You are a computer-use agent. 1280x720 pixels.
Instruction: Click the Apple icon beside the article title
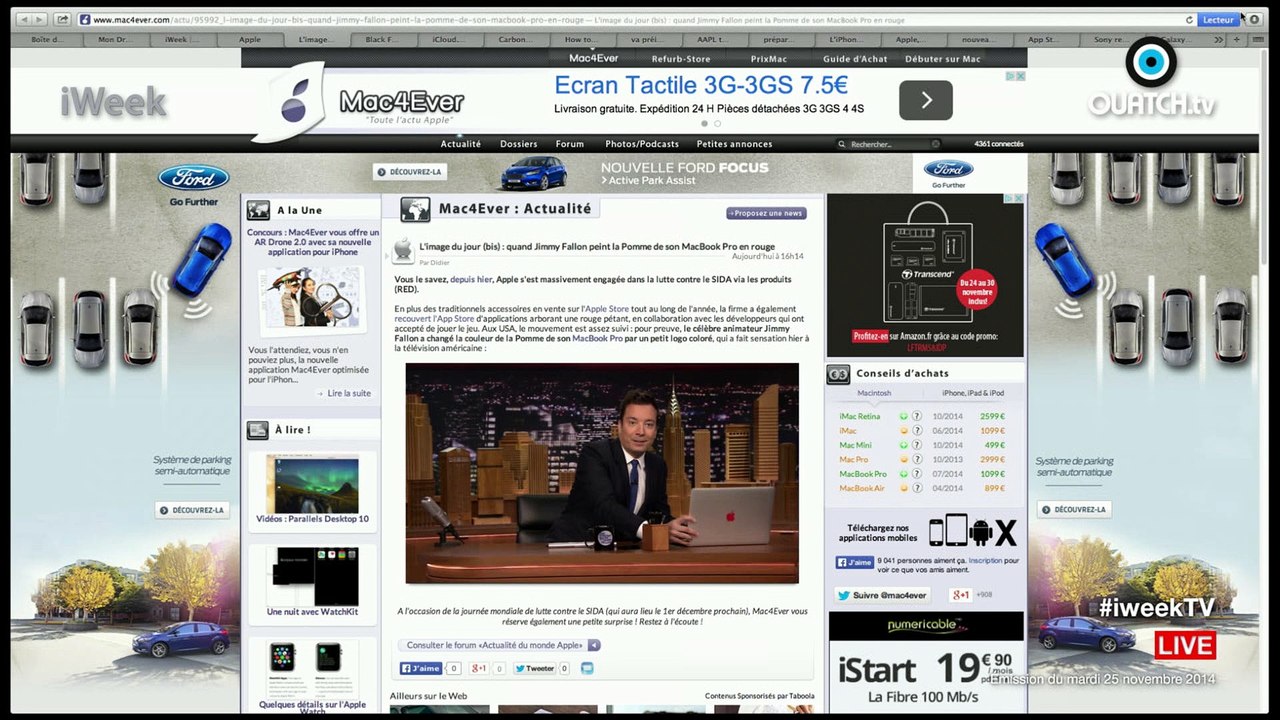[404, 250]
